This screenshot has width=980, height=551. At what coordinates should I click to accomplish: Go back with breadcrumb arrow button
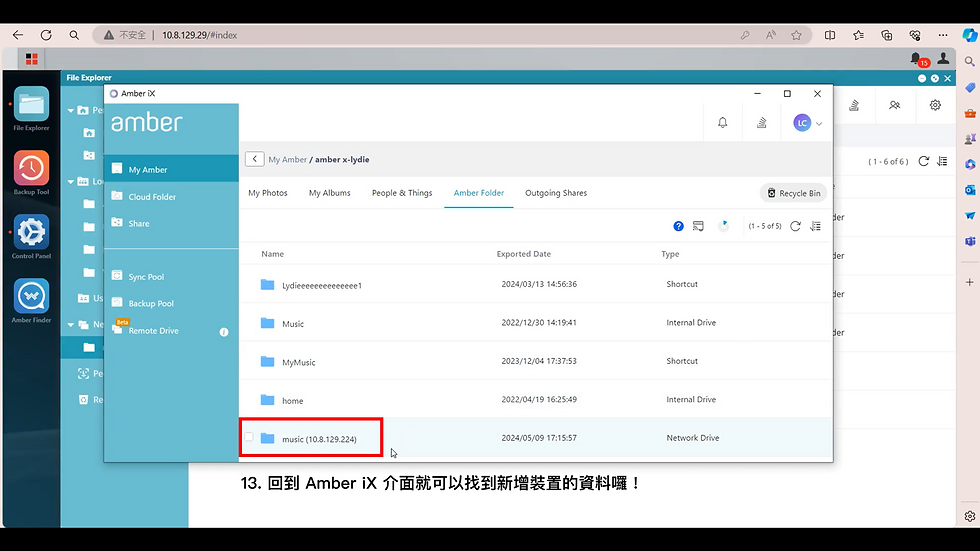(x=254, y=159)
